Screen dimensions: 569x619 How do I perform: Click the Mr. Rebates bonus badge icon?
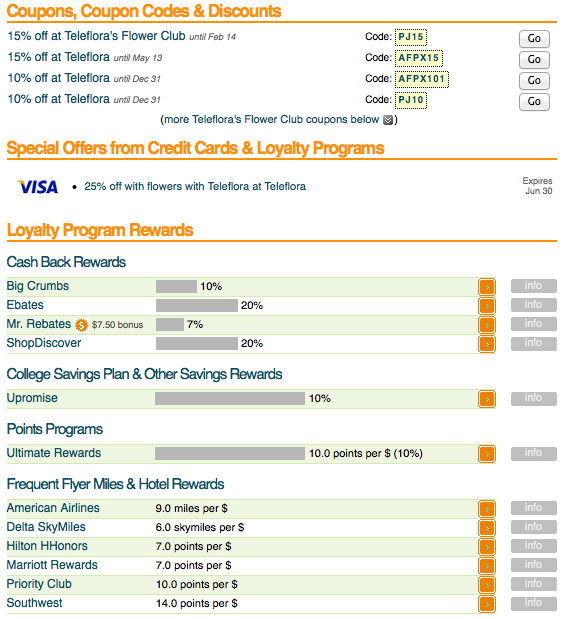(x=81, y=325)
